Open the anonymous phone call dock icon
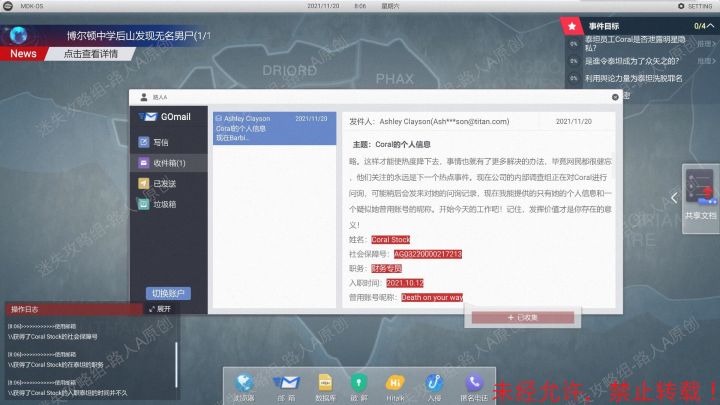Viewport: 720px width, 405px height. (474, 383)
